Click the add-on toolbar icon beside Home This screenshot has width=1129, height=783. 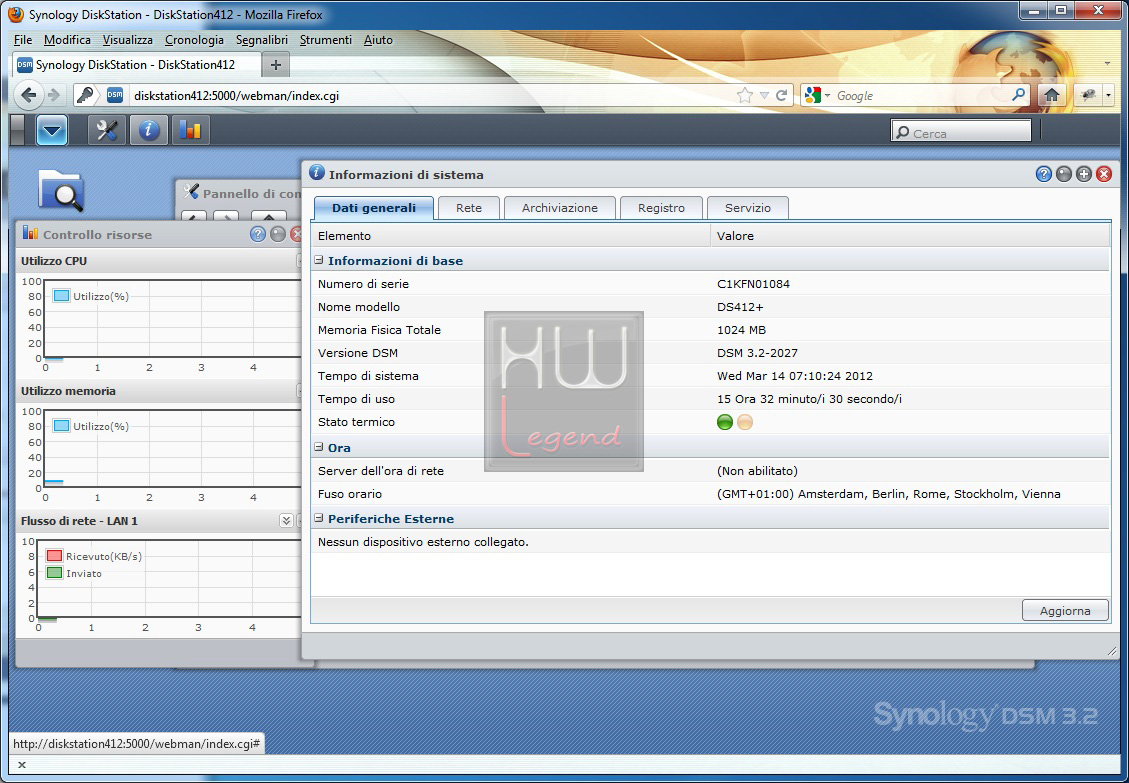coord(1088,95)
